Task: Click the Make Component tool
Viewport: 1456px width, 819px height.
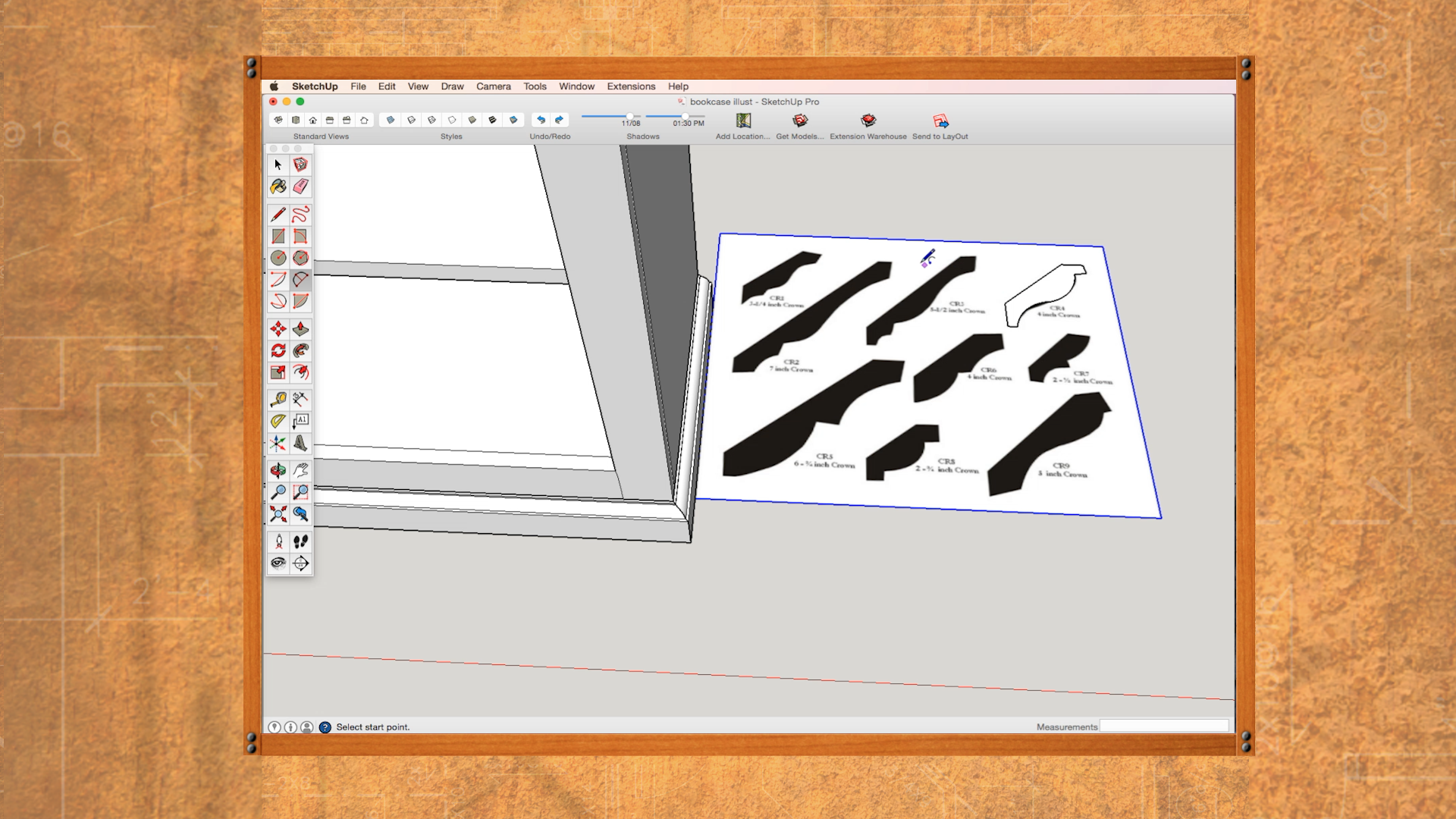Action: (300, 165)
